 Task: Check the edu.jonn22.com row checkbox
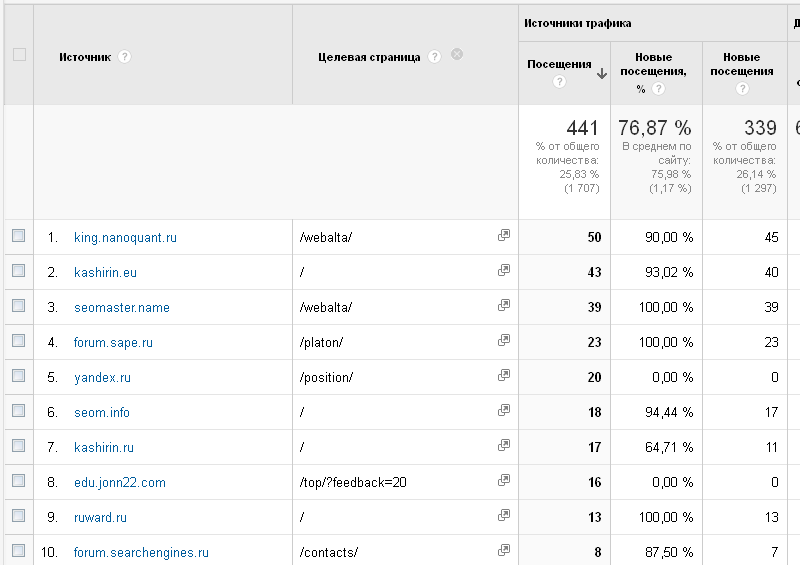[18, 480]
